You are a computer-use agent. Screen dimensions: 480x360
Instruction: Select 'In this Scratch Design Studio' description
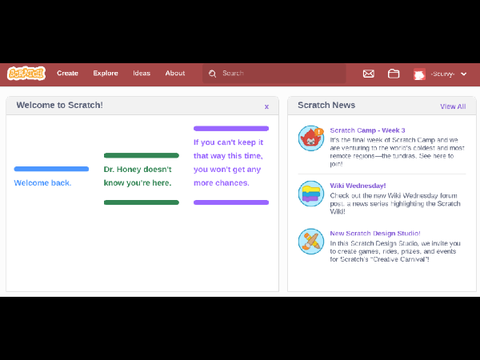(395, 251)
